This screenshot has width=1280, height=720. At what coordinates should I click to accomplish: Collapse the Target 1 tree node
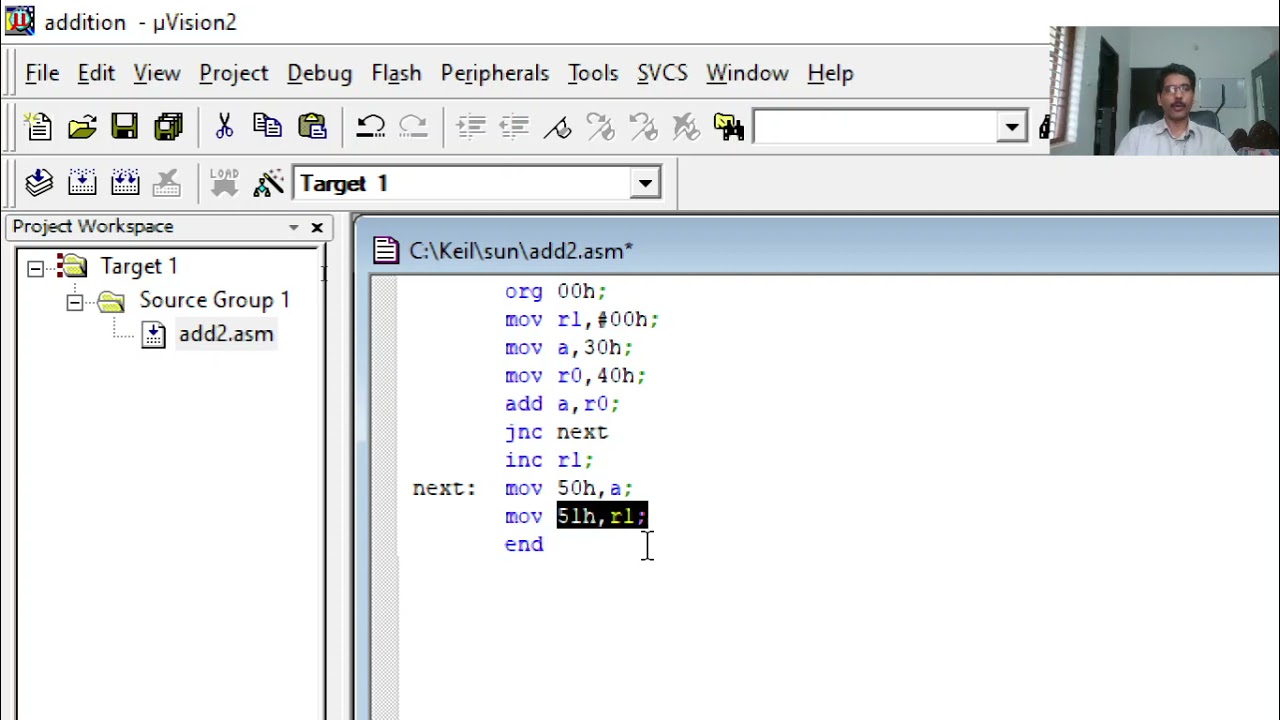[x=35, y=267]
